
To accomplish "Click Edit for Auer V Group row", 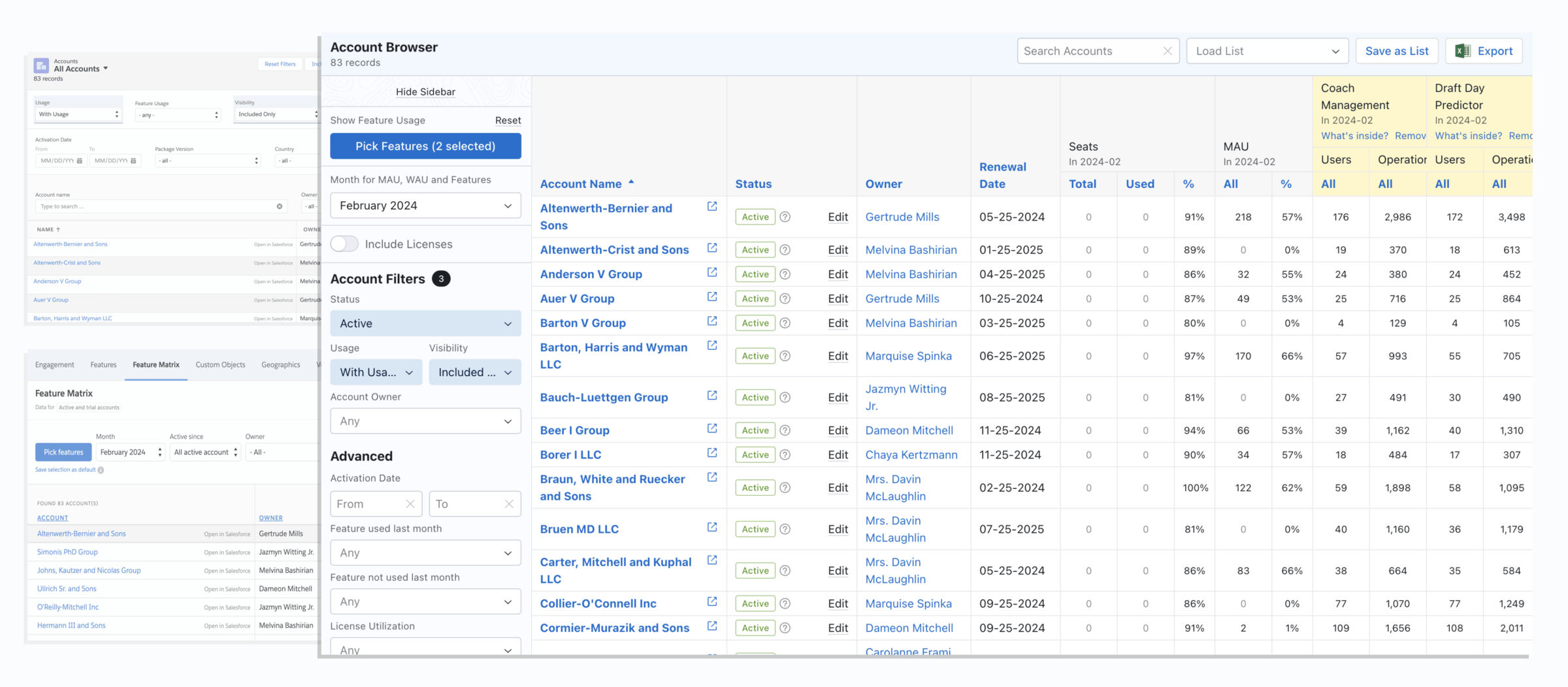I will 838,299.
